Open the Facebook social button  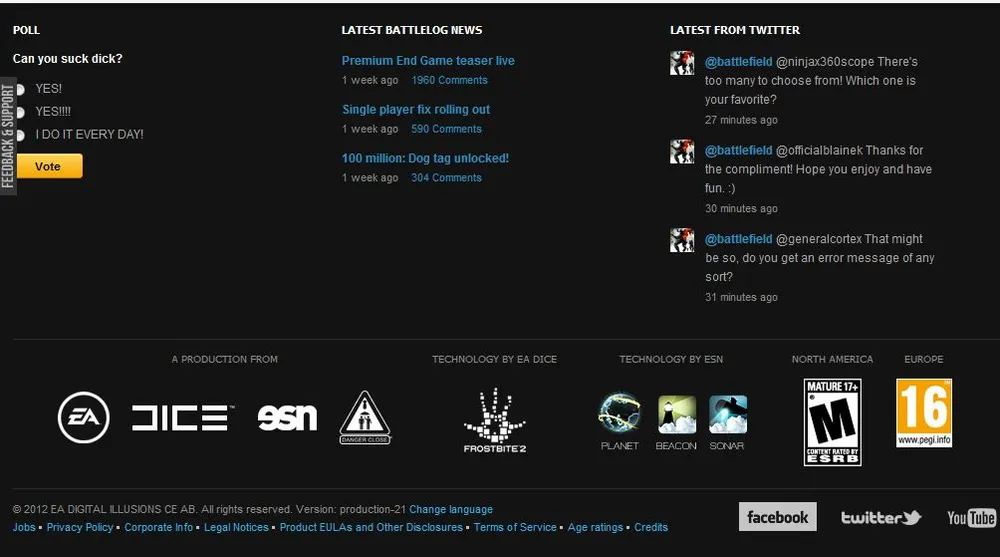[777, 517]
